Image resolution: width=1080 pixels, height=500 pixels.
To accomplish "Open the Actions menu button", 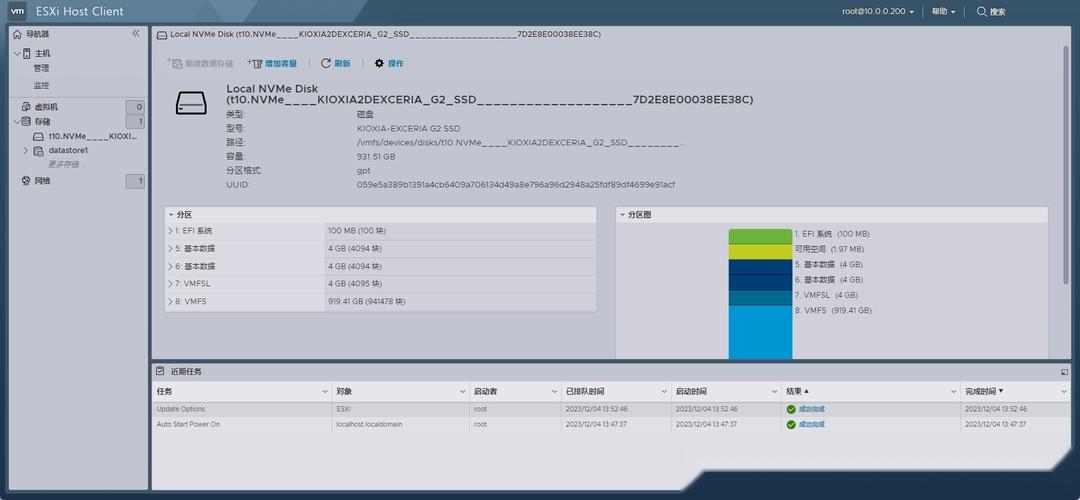I will point(389,63).
